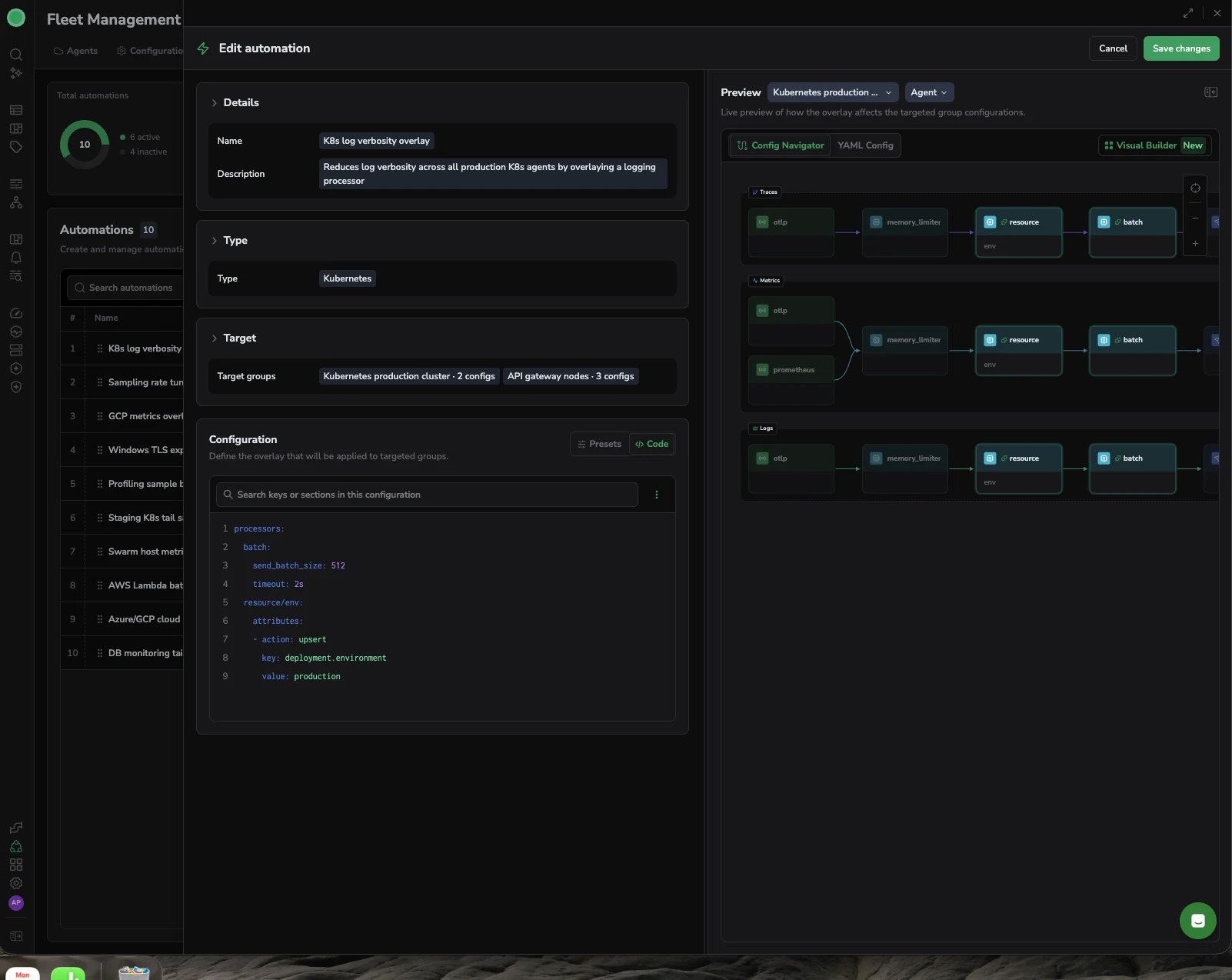Click the expand dialog icon at top right
Viewport: 1232px width, 980px height.
1188,13
